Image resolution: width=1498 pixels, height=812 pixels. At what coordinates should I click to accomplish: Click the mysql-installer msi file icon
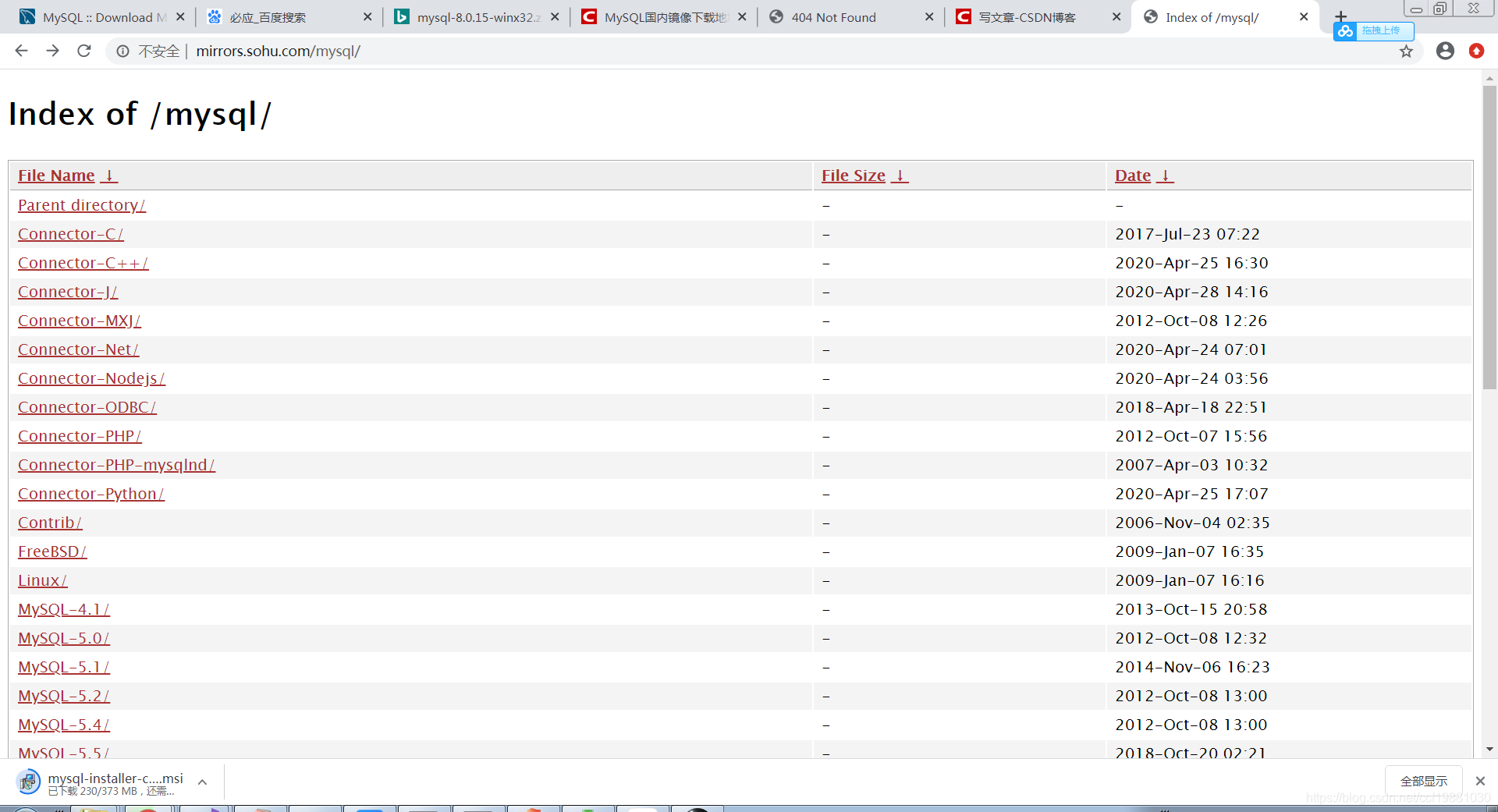[x=28, y=782]
